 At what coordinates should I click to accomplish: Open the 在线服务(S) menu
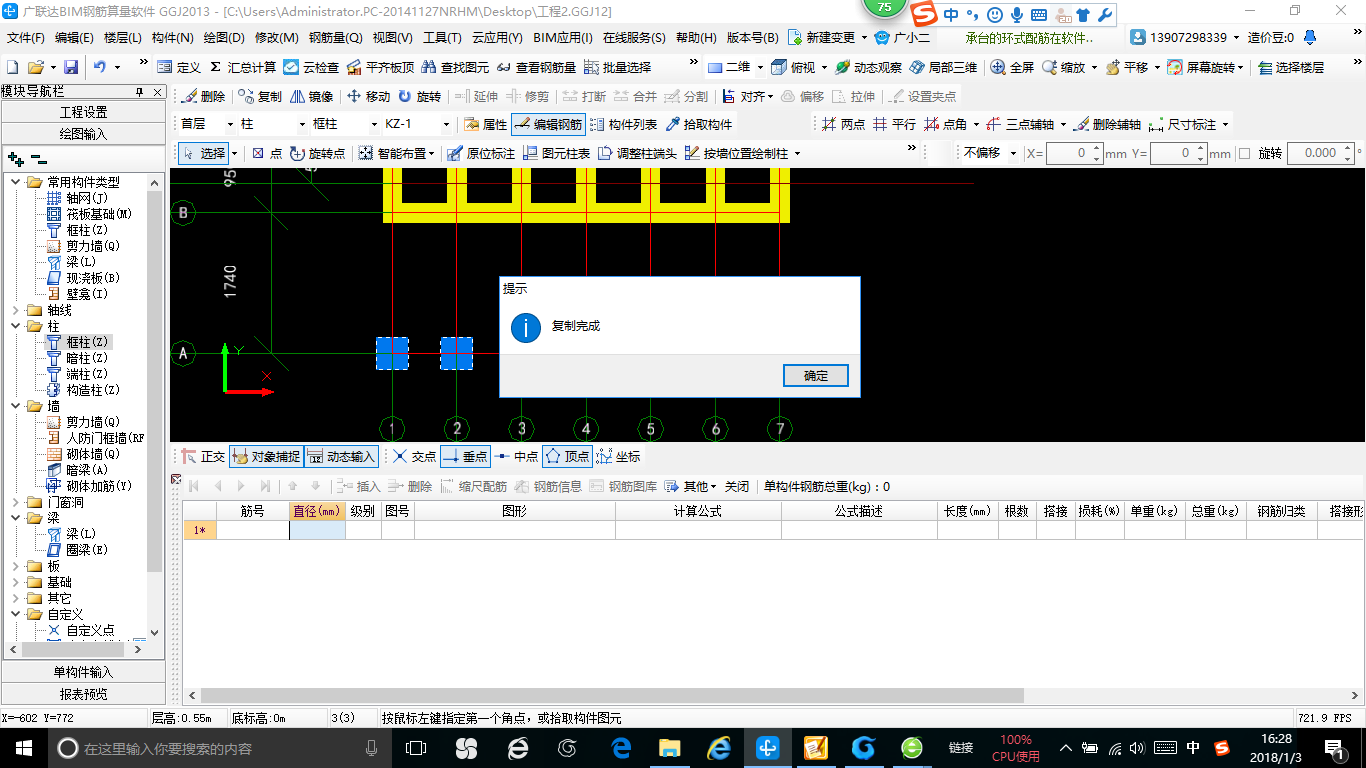point(634,38)
